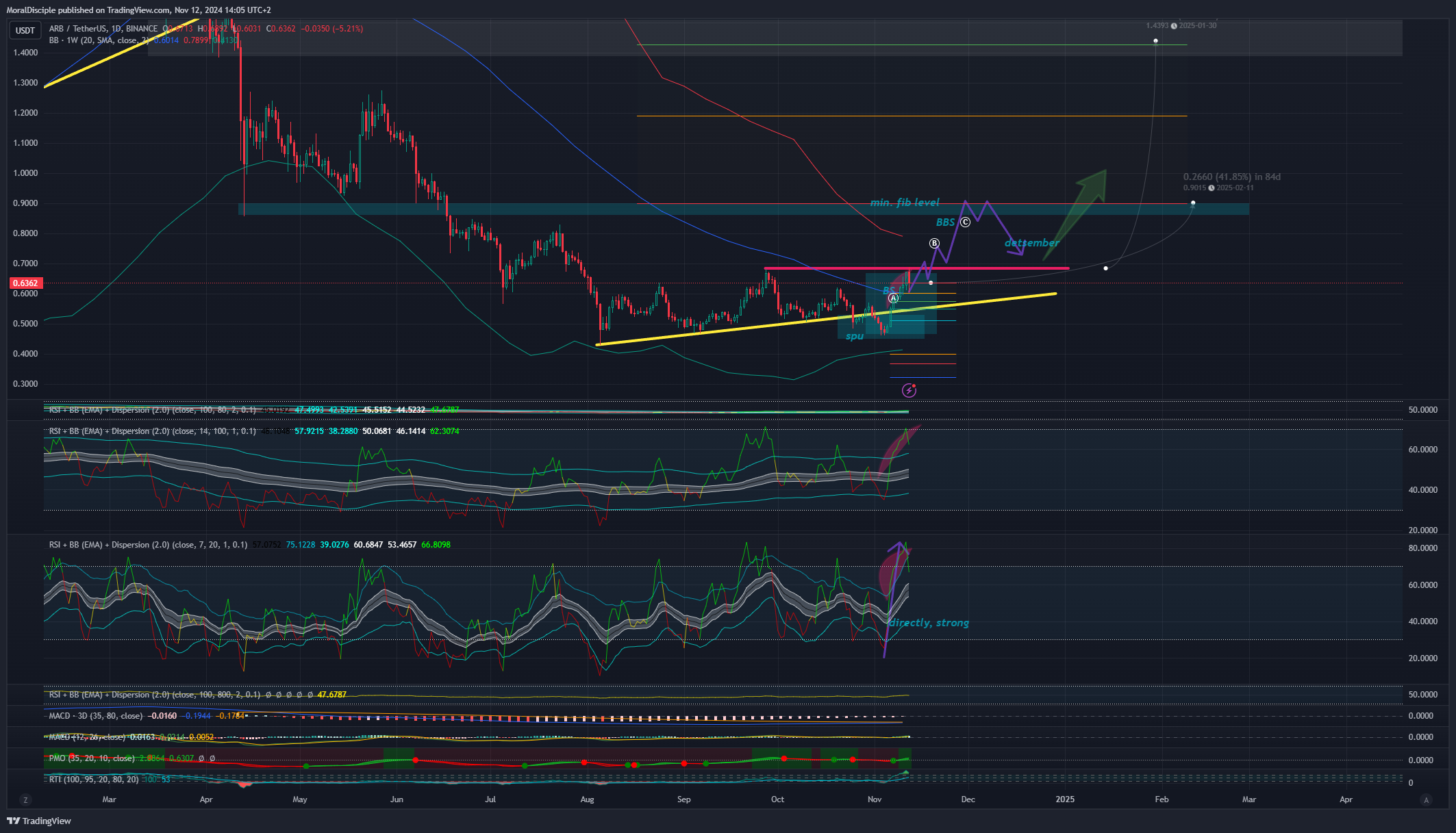Click the 2025 label on time axis
The image size is (1456, 833).
coord(1065,799)
